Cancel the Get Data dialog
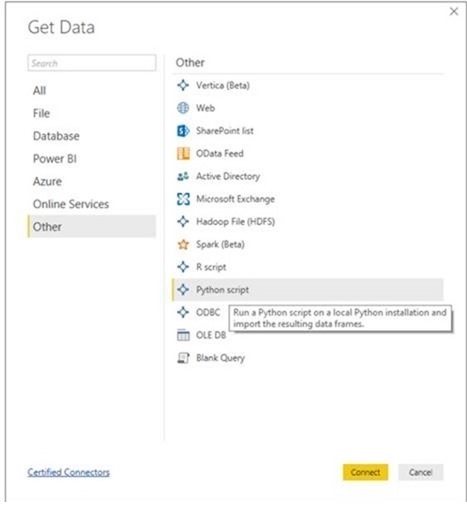This screenshot has width=467, height=505. 421,472
